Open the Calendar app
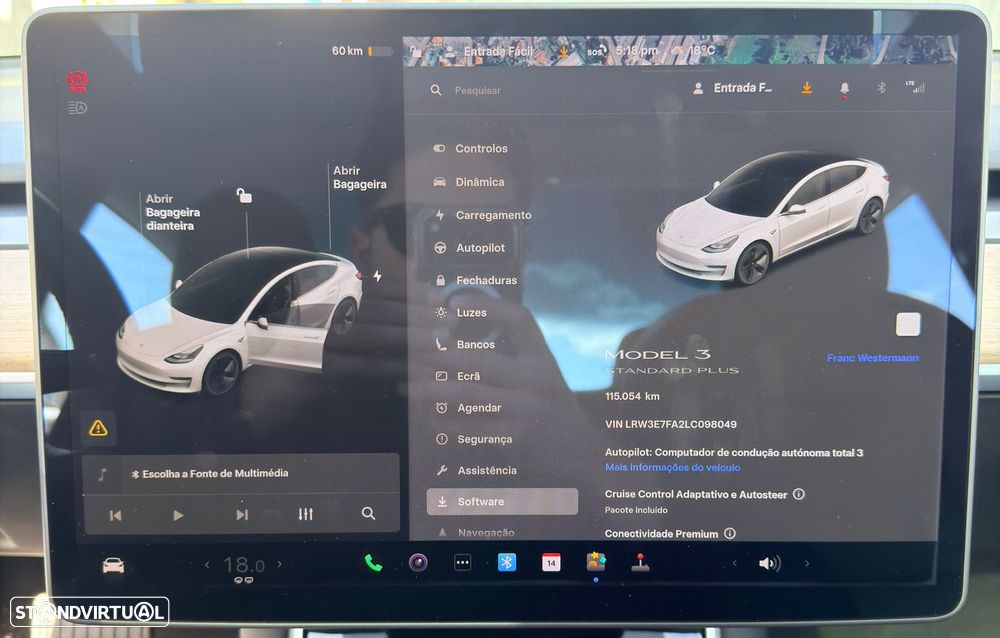Image resolution: width=1000 pixels, height=638 pixels. [x=551, y=562]
